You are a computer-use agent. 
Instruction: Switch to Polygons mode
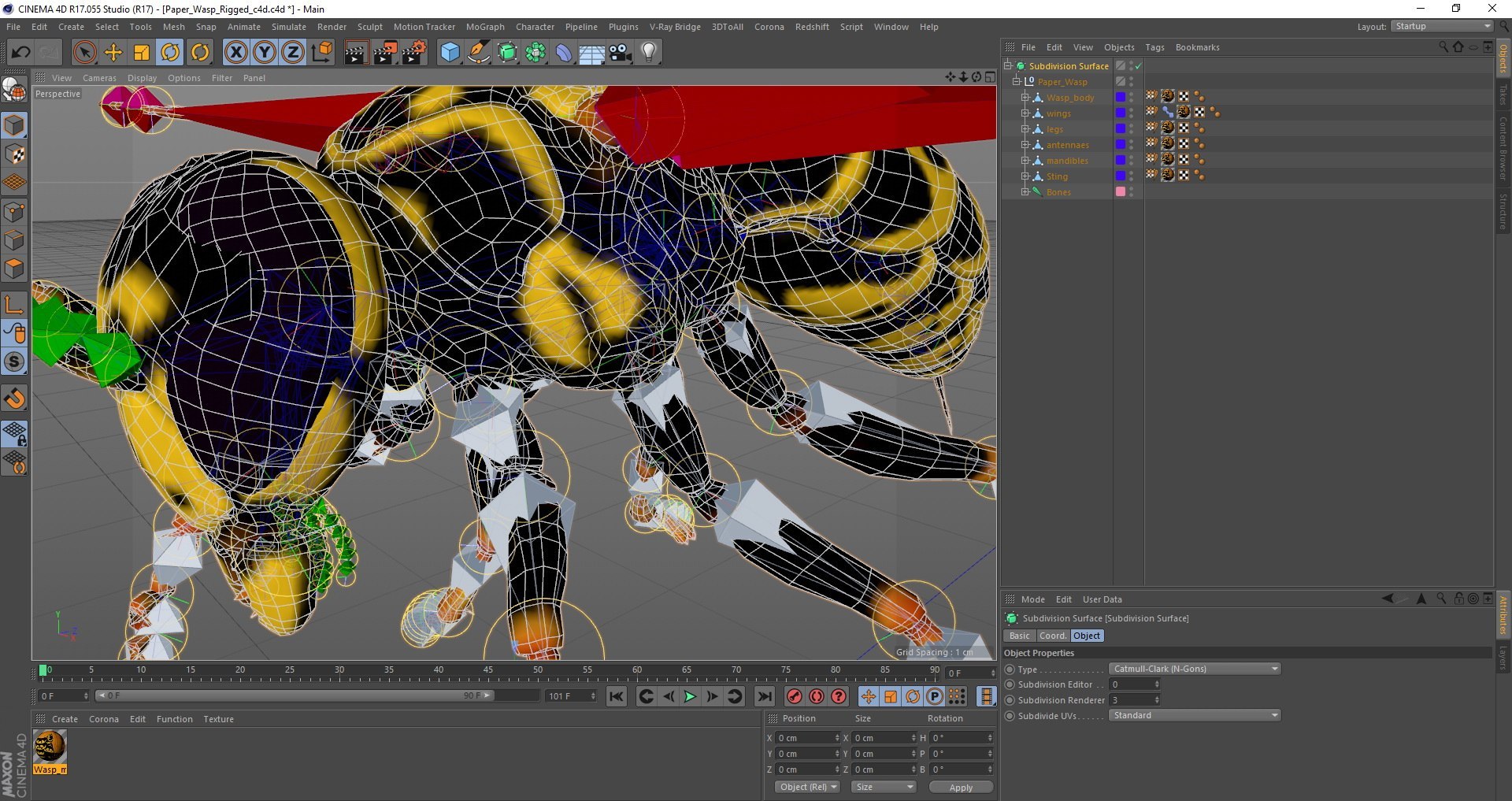(x=15, y=268)
